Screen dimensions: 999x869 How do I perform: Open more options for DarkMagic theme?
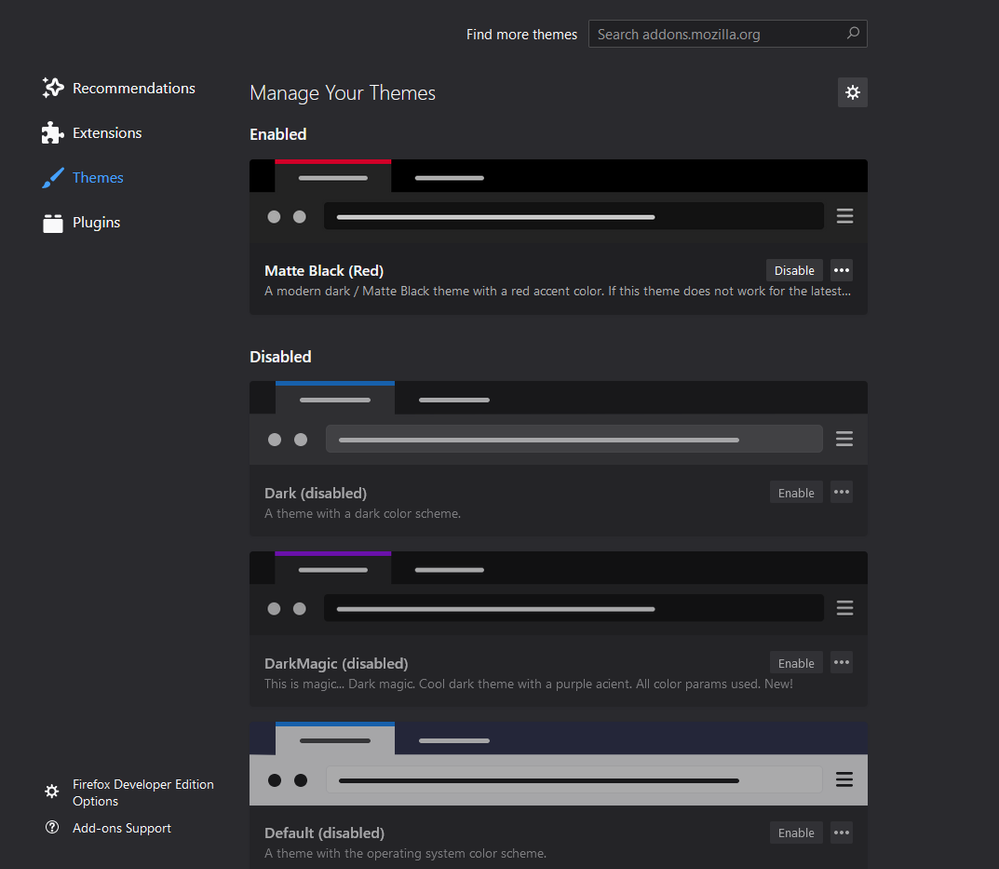tap(842, 663)
